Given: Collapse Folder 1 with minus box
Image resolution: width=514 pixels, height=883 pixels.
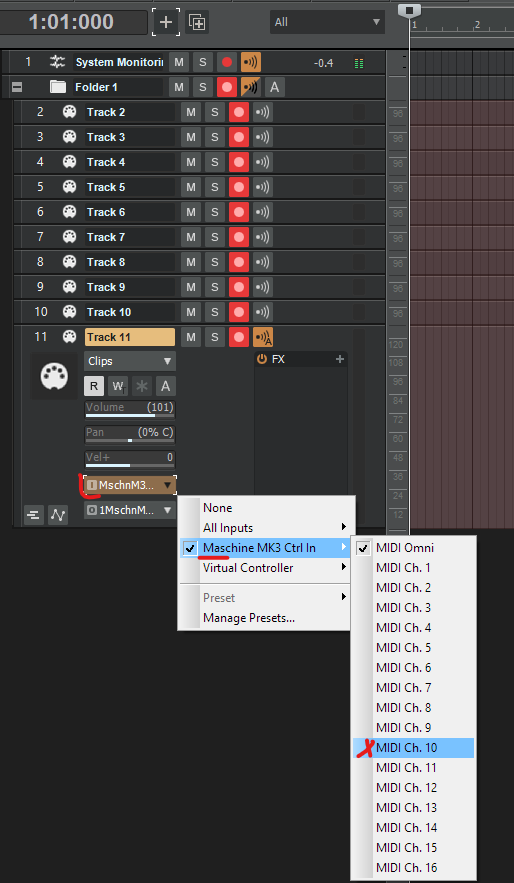Looking at the screenshot, I should pyautogui.click(x=17, y=87).
